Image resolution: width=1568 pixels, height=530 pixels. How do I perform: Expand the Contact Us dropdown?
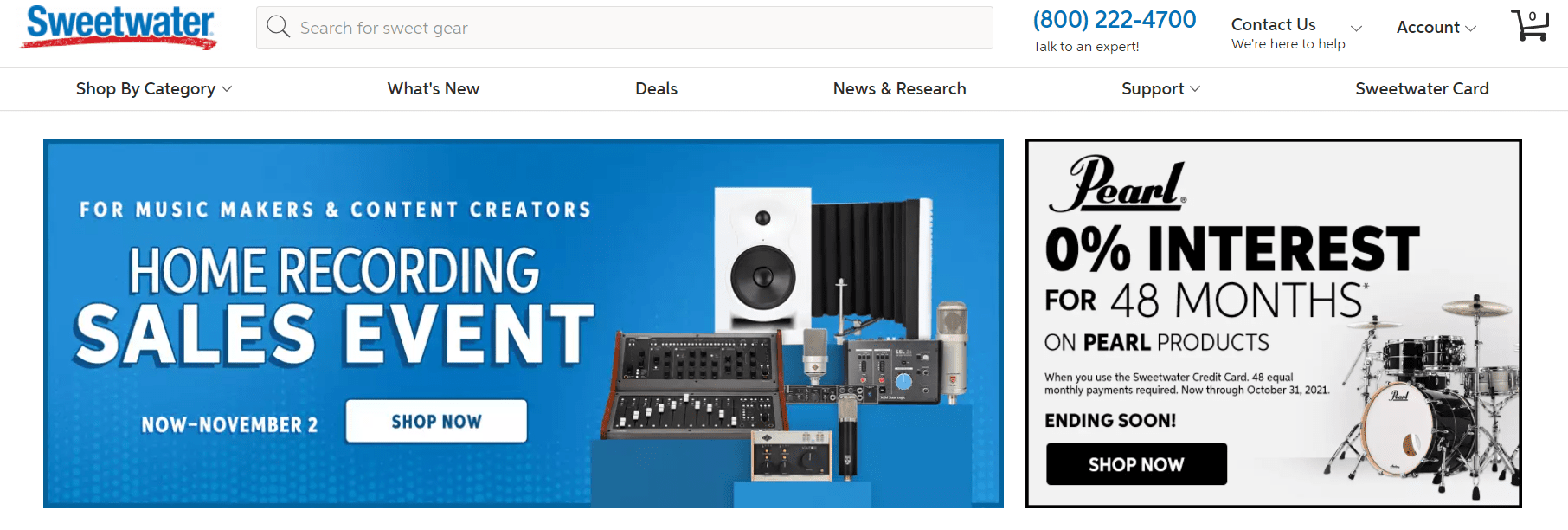(x=1296, y=33)
